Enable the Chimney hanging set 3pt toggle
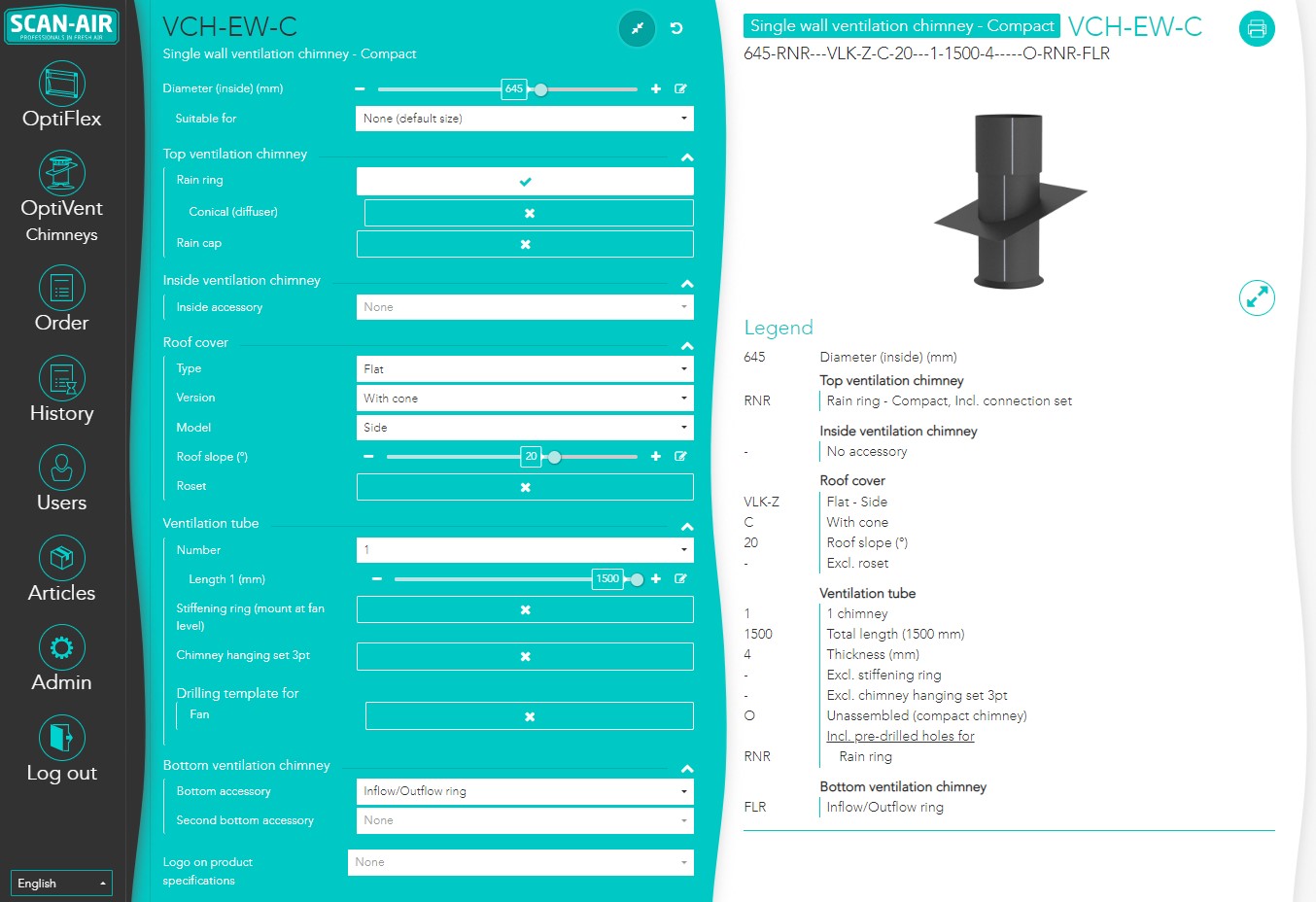 pyautogui.click(x=525, y=656)
